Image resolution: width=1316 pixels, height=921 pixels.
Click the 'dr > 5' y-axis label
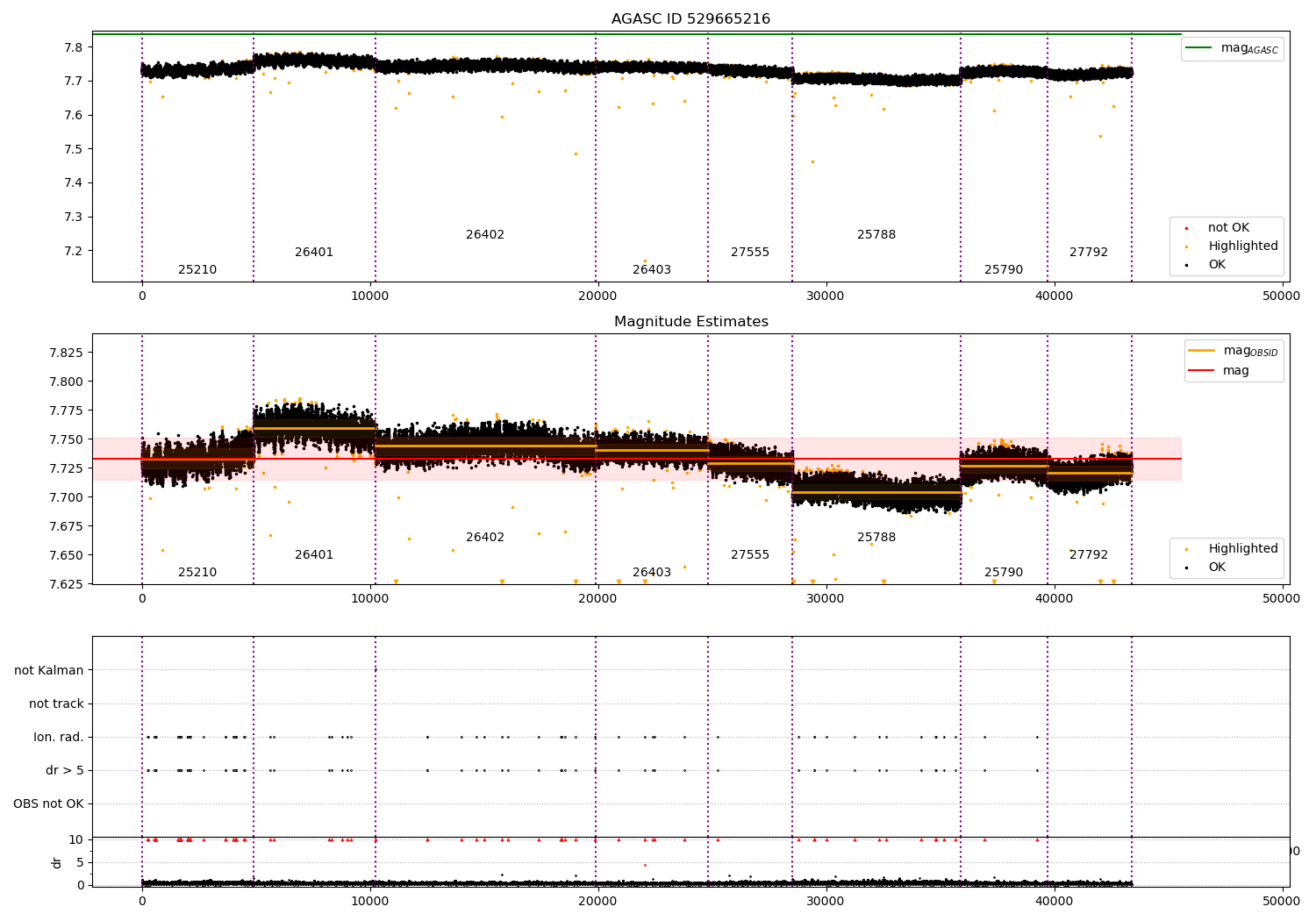point(65,771)
